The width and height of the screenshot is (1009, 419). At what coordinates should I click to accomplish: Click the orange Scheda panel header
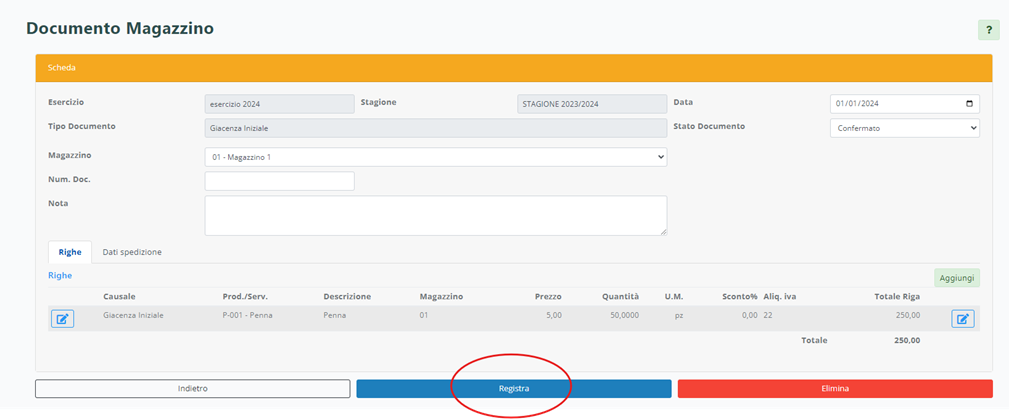pos(513,68)
